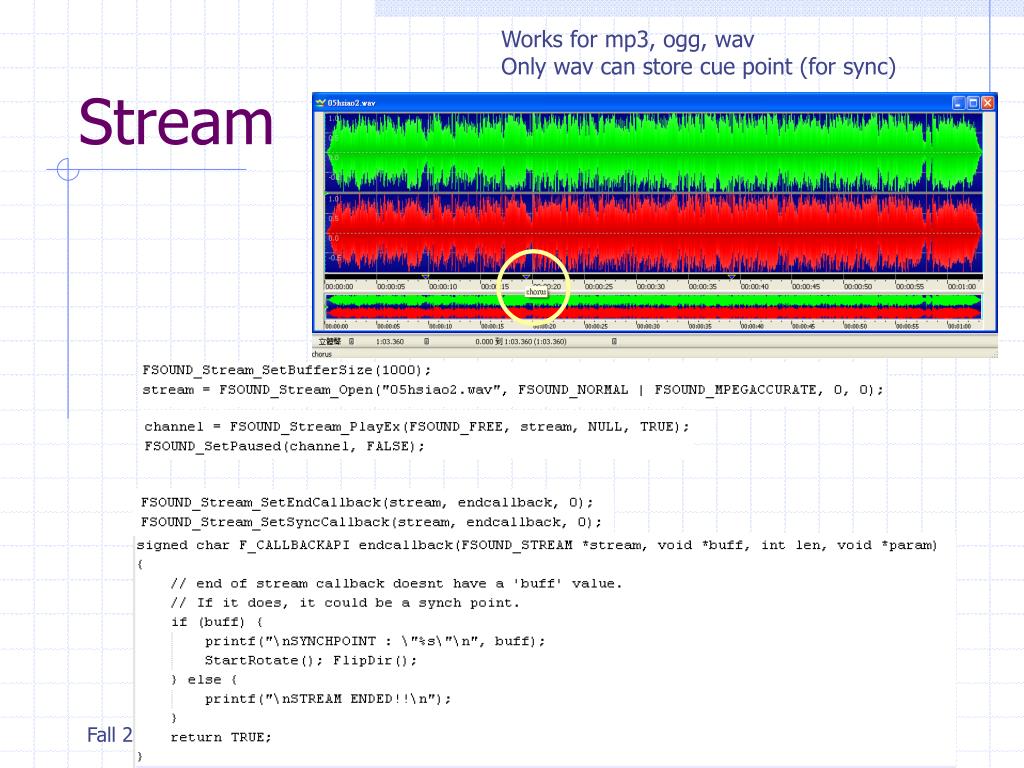Click the 0.0 amplitude label of red channel
1024x768 pixels.
[x=333, y=238]
